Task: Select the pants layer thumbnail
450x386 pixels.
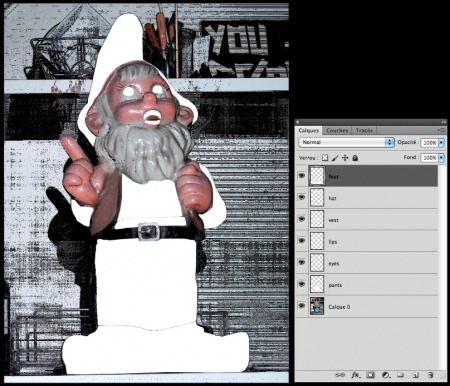Action: [x=317, y=284]
